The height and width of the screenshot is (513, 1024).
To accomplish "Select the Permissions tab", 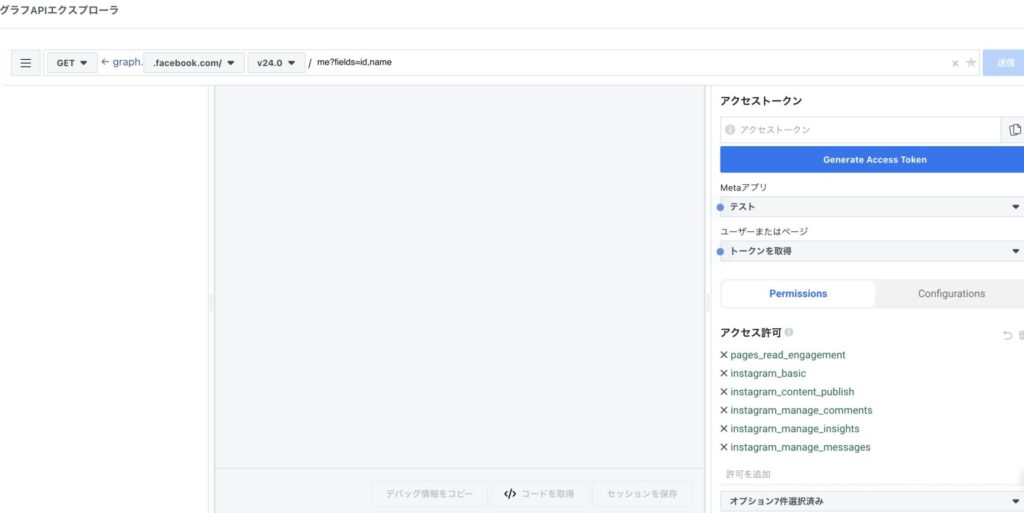I will pyautogui.click(x=798, y=294).
